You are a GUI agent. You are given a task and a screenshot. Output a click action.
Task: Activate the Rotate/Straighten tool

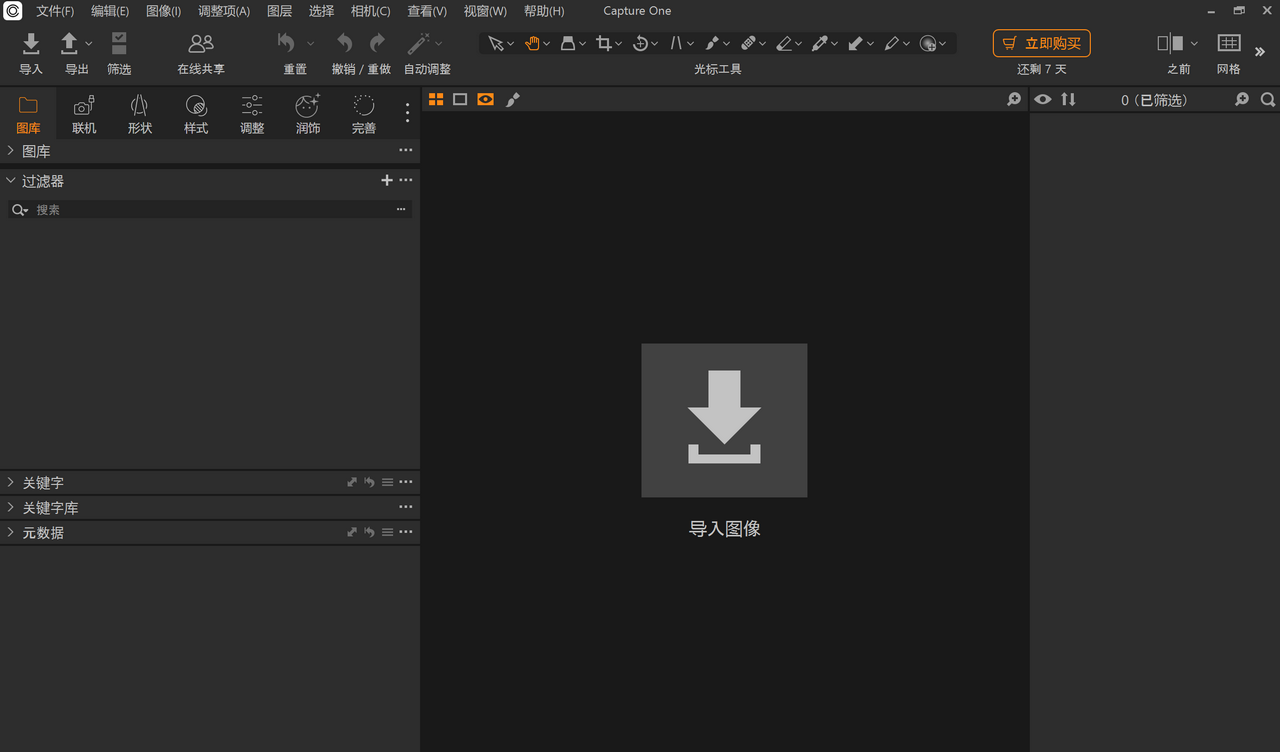tap(641, 43)
